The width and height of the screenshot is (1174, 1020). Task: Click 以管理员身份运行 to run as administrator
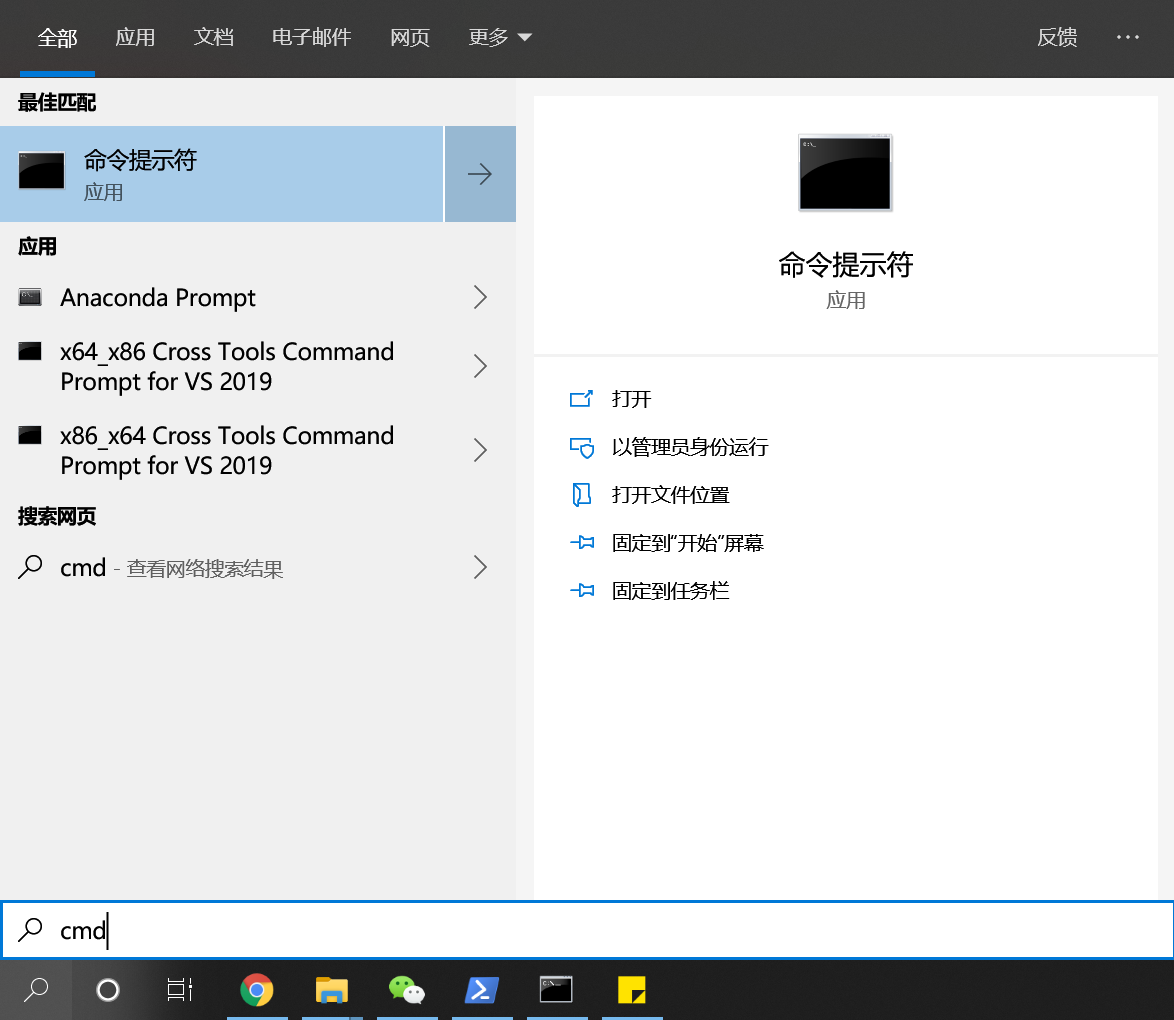[x=690, y=447]
